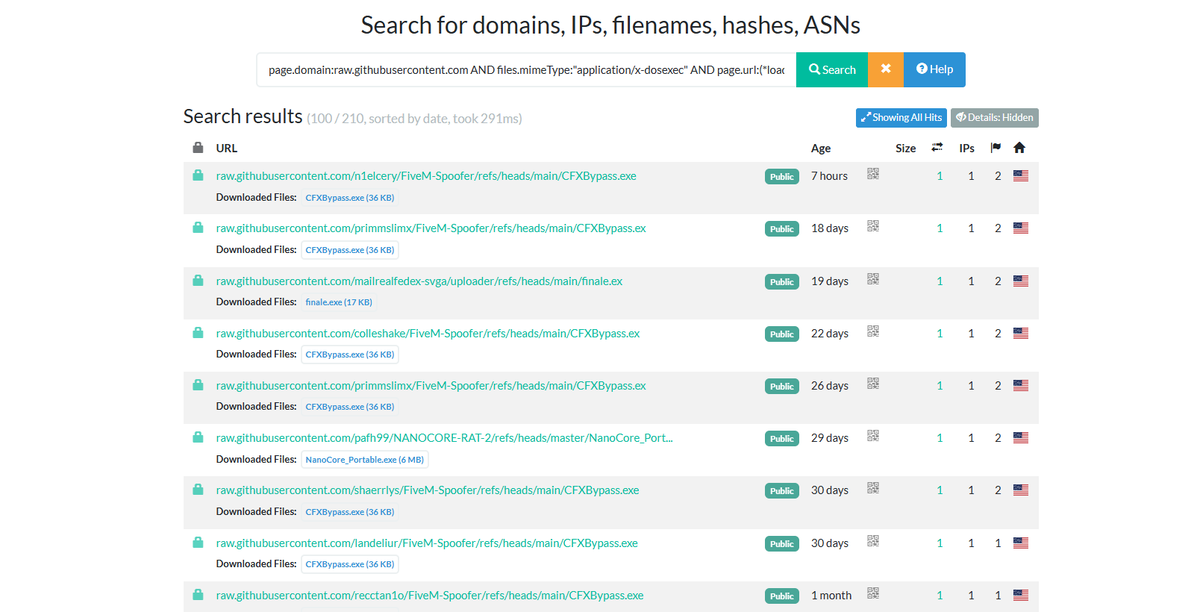
Task: Click the lock icon in the landeliur row
Action: pos(198,542)
